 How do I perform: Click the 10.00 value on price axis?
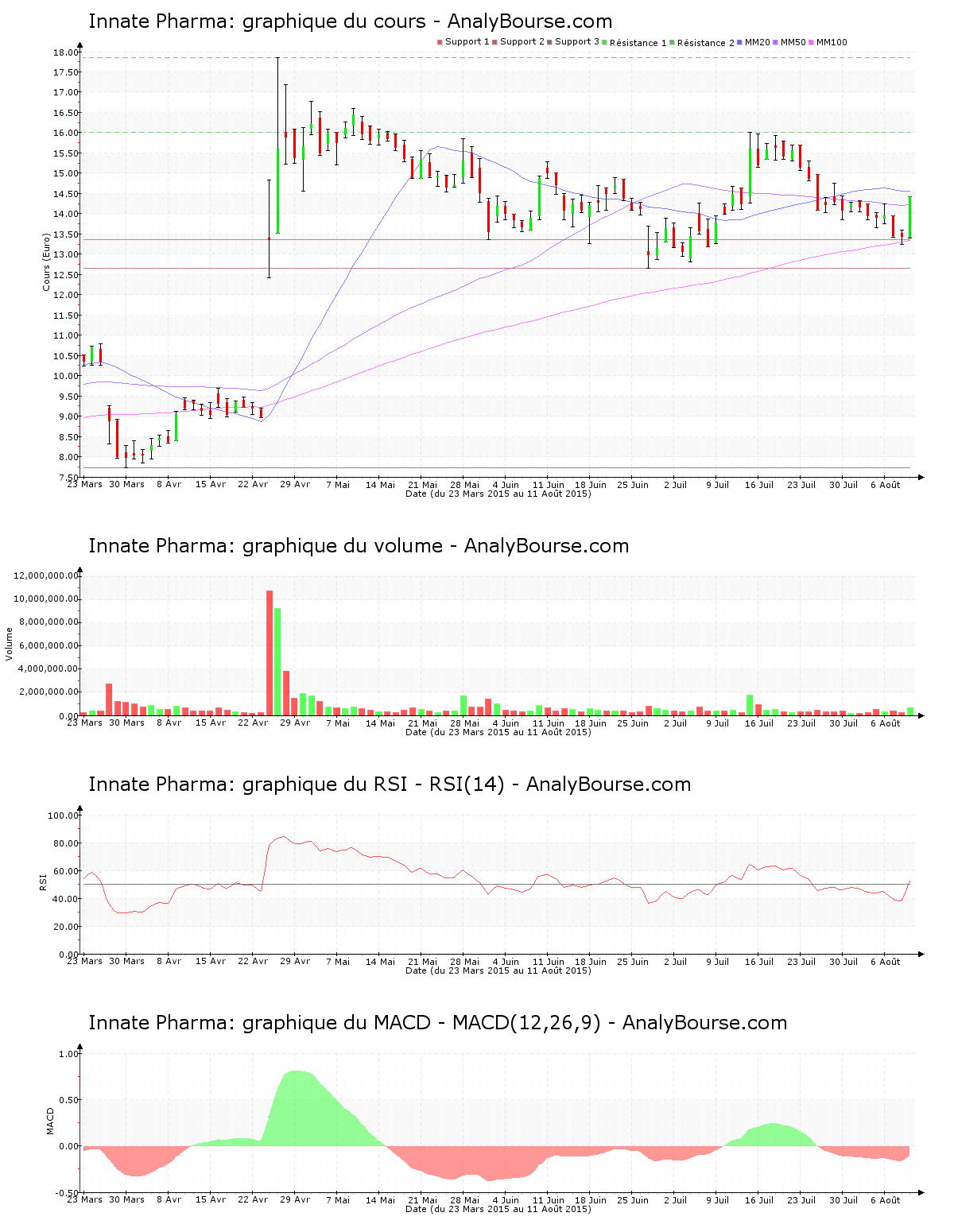coord(67,376)
